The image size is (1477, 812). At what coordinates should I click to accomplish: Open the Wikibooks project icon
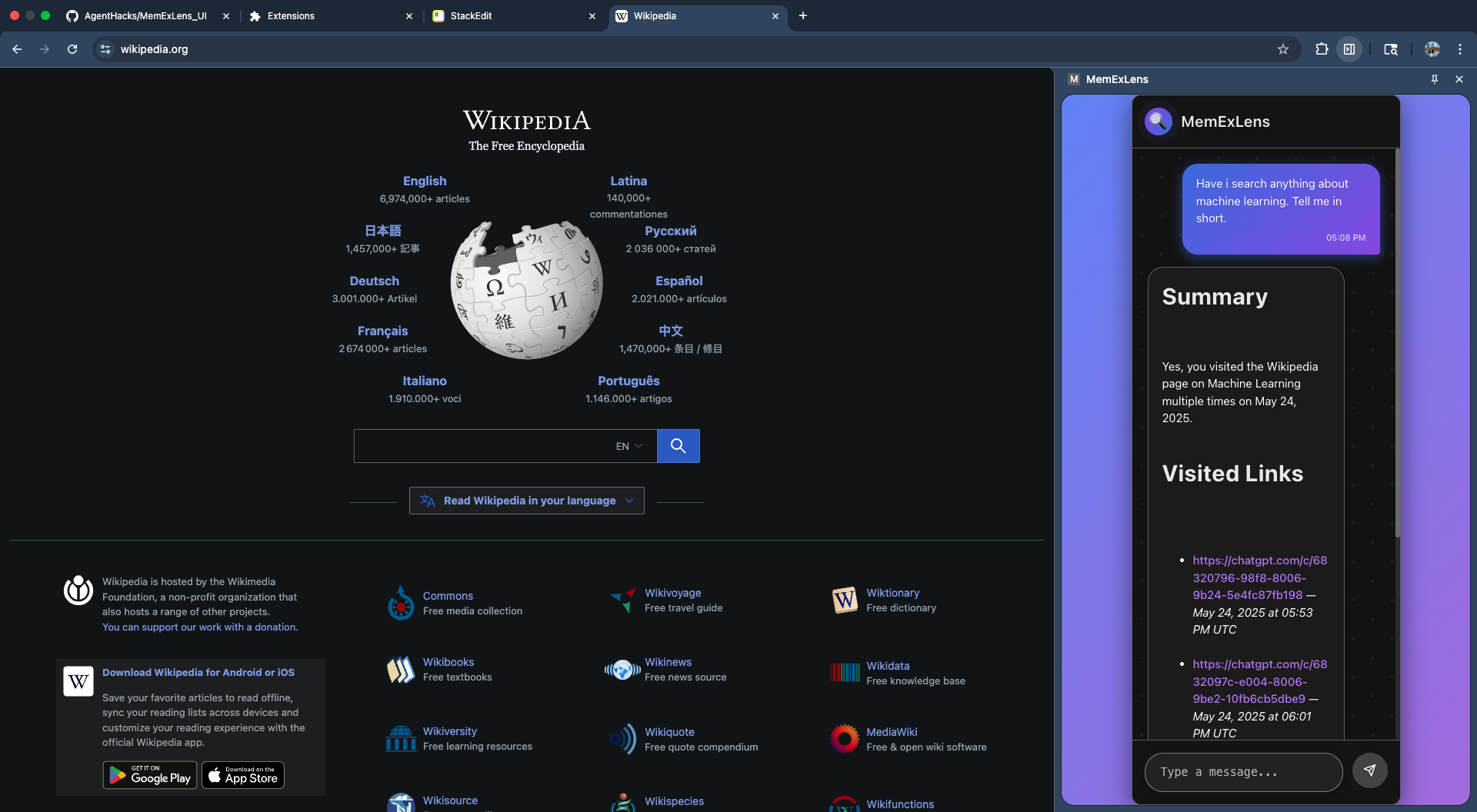click(401, 670)
